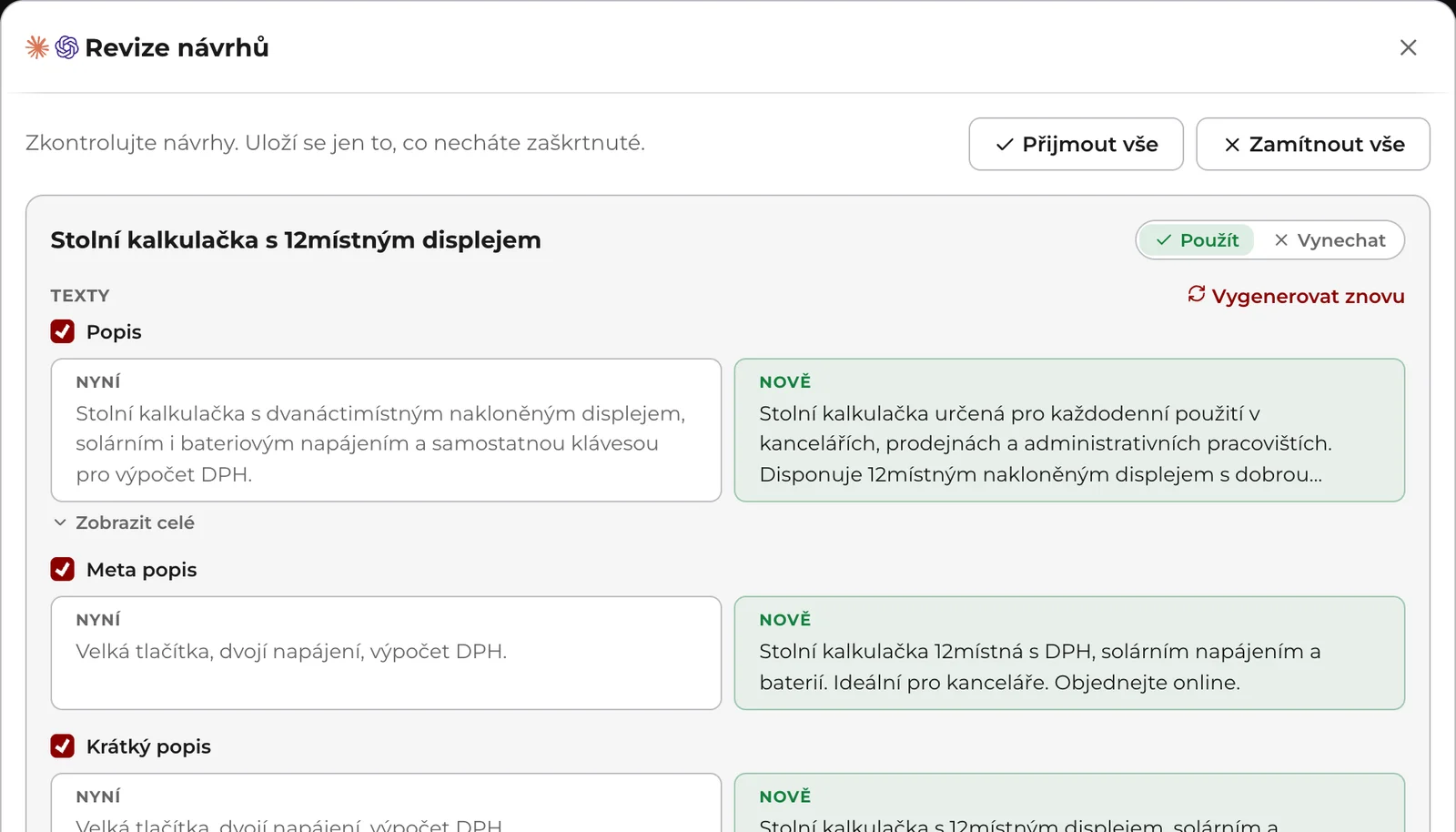Click the Meta popis label

click(141, 570)
